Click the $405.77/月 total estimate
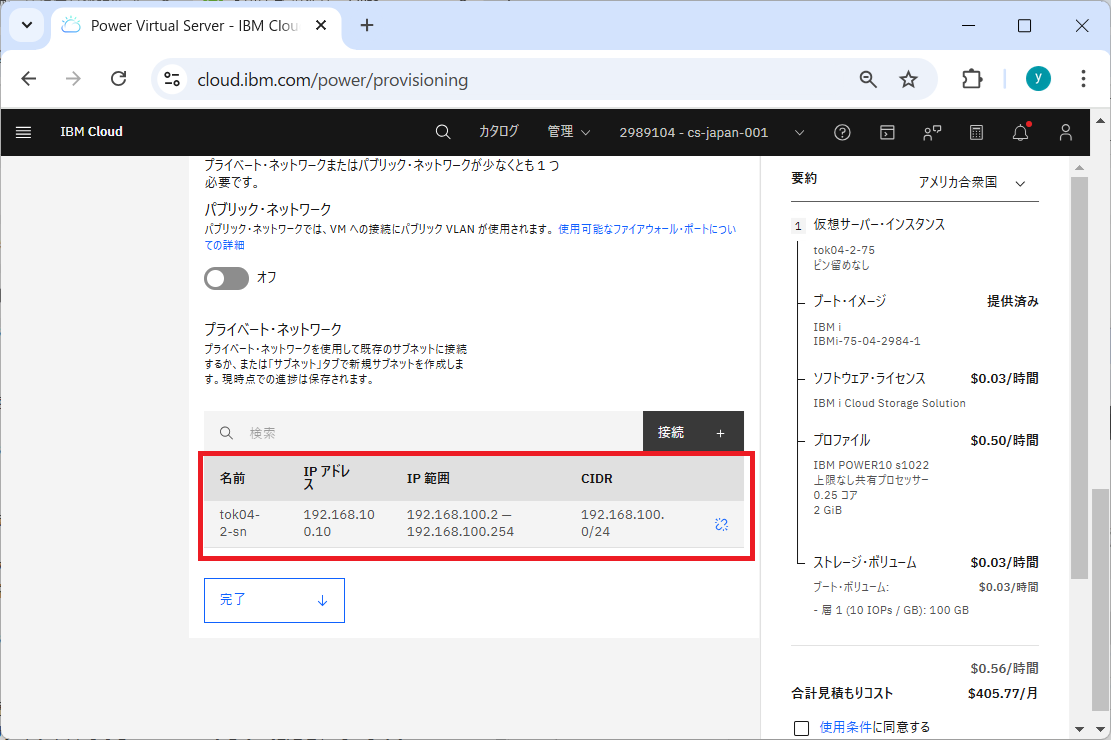Image resolution: width=1111 pixels, height=740 pixels. (x=1003, y=693)
